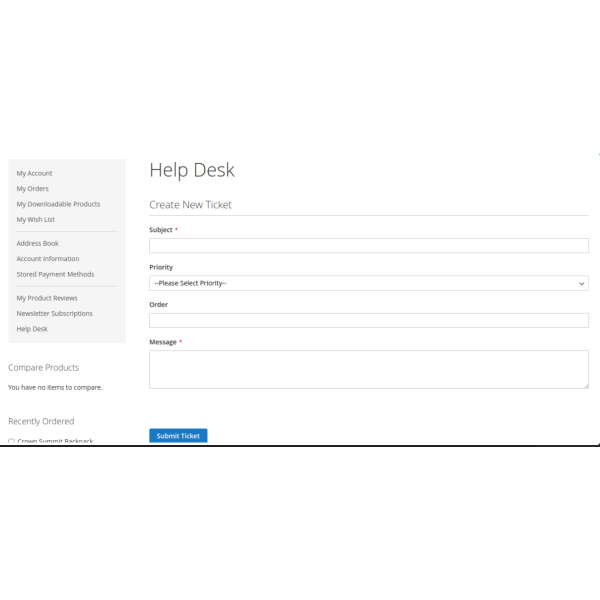Open Stored Payment Methods
Image resolution: width=600 pixels, height=600 pixels.
[x=55, y=274]
